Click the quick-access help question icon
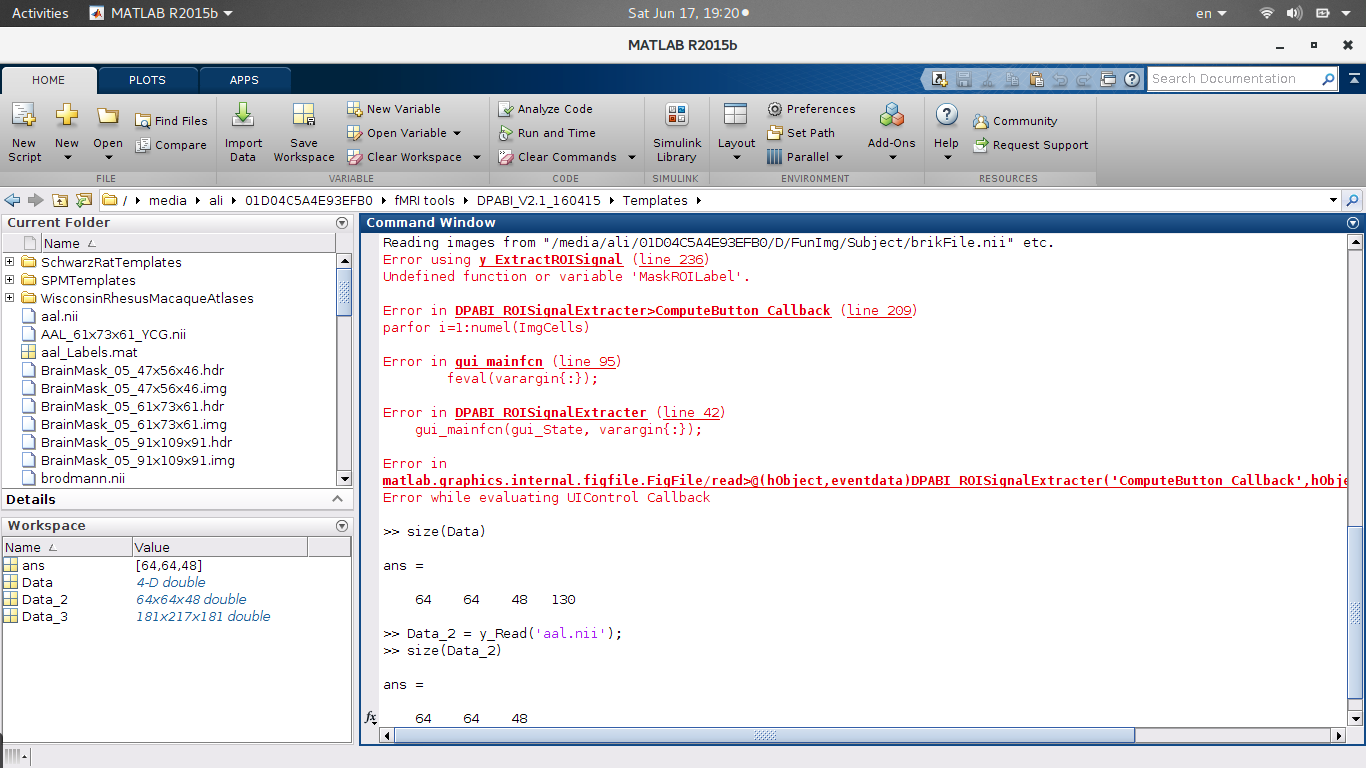 pos(1132,79)
